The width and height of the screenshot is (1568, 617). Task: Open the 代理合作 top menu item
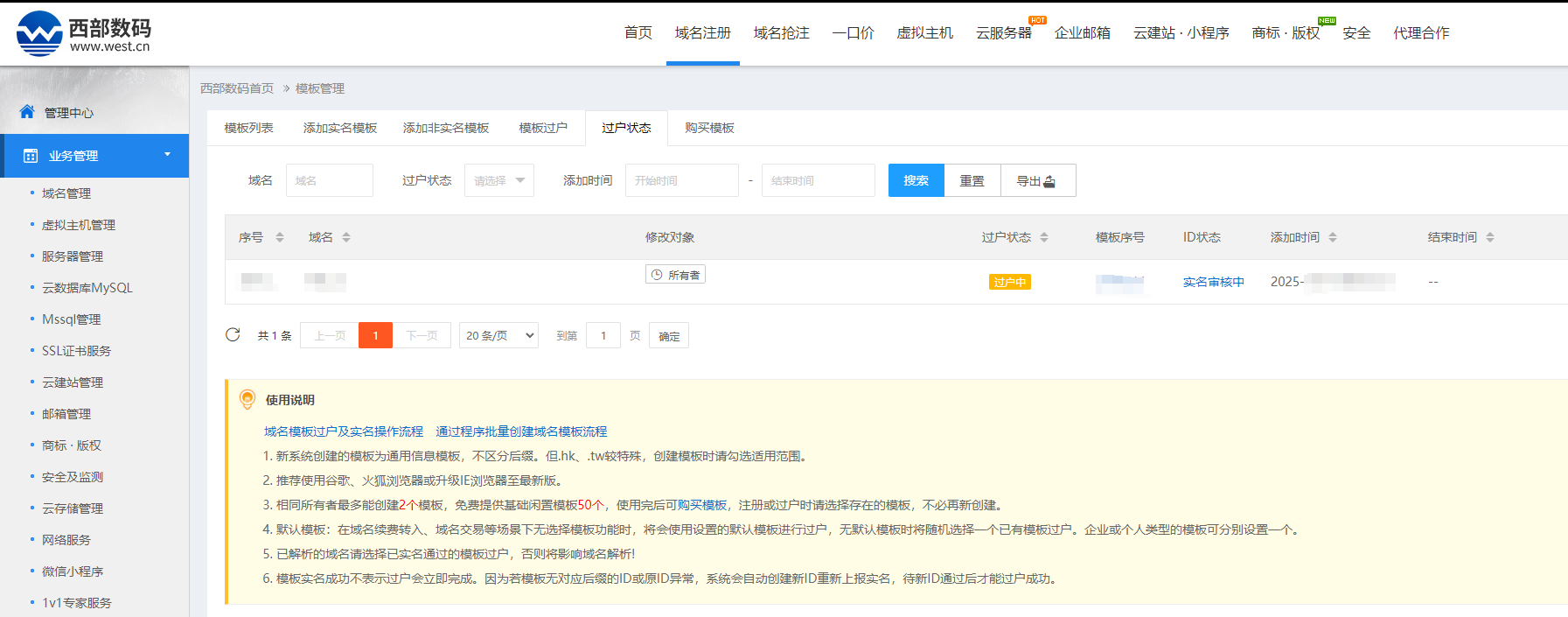coord(1422,32)
